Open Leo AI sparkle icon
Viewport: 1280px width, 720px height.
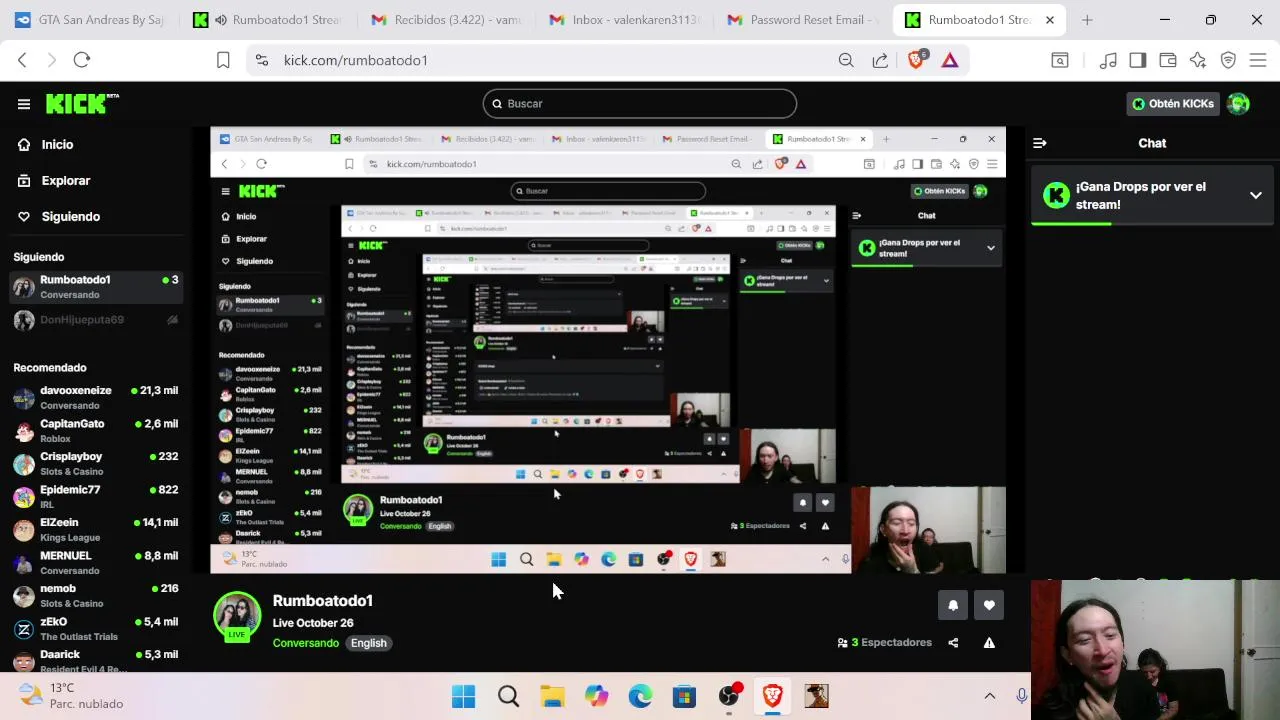click(x=1198, y=61)
